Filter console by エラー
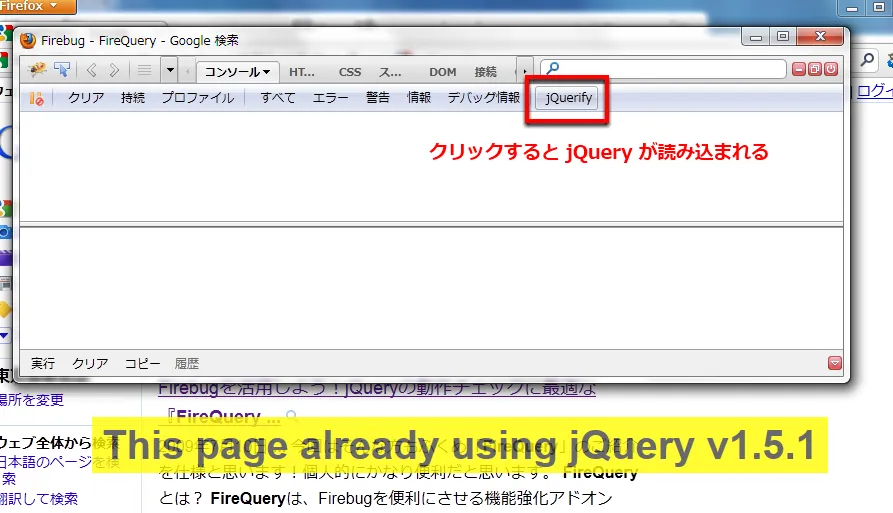Screen dimensions: 893x513 pos(330,98)
